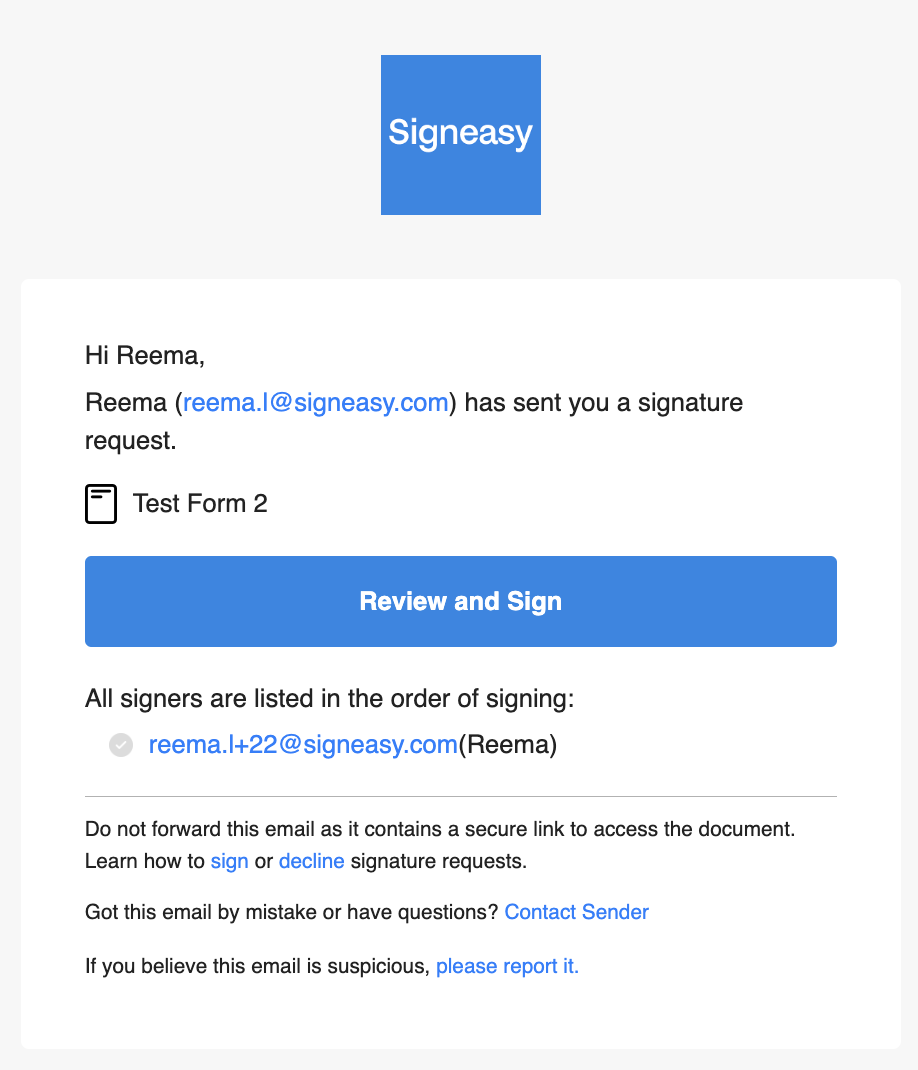This screenshot has height=1070, width=918.
Task: Click the horizontal divider below signers list
Action: click(461, 796)
